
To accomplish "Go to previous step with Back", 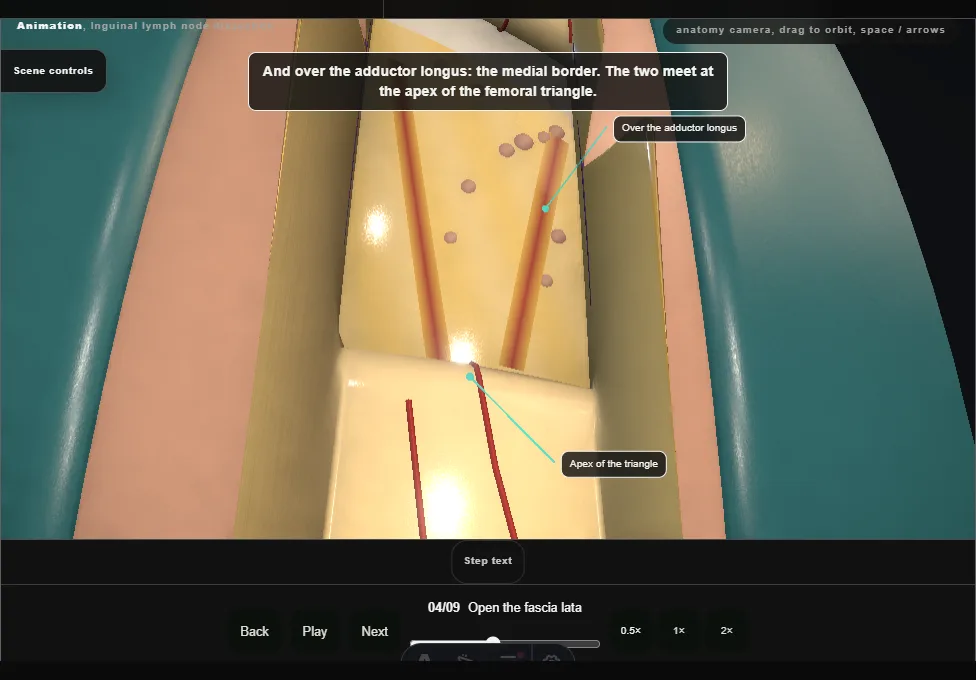I will point(255,631).
